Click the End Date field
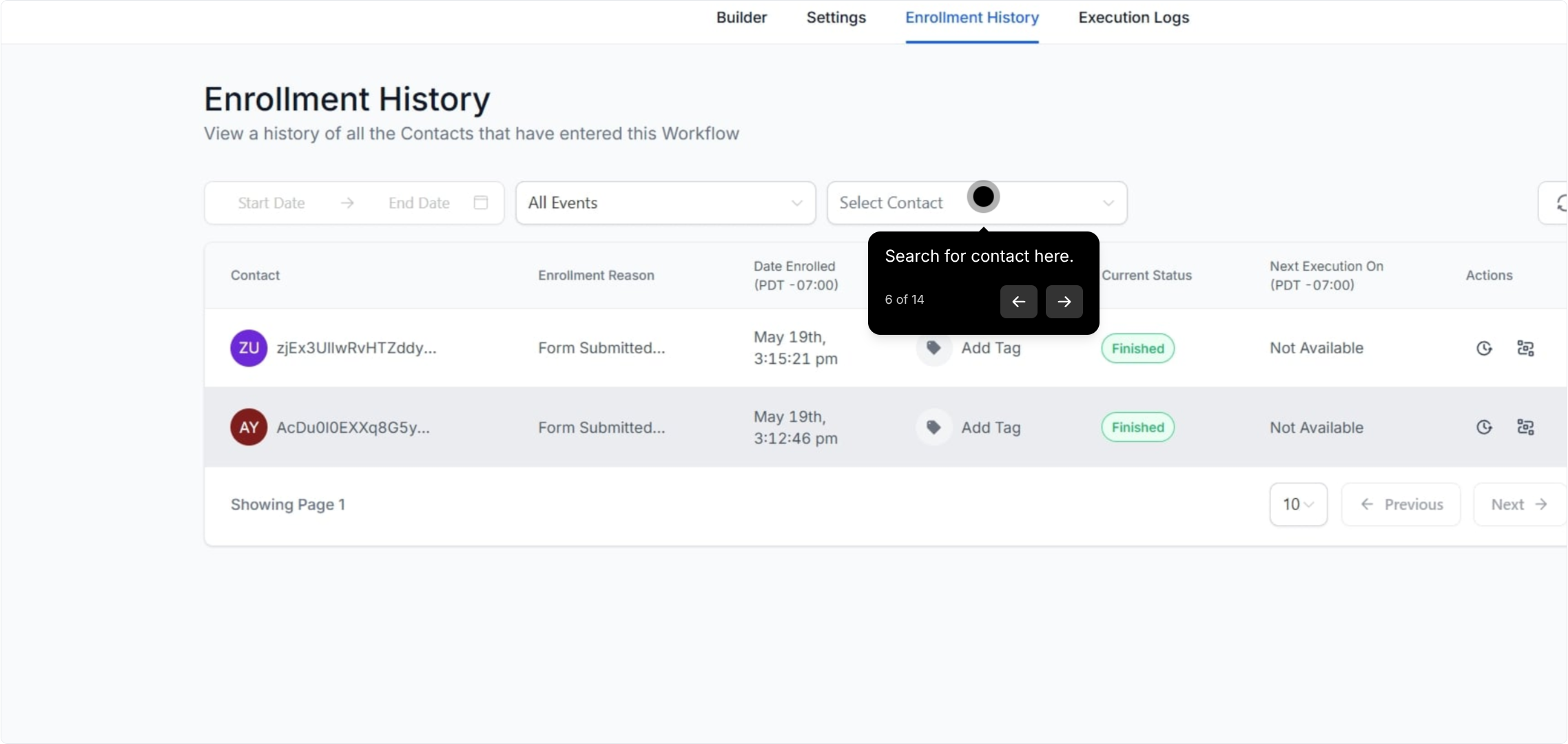 [419, 203]
